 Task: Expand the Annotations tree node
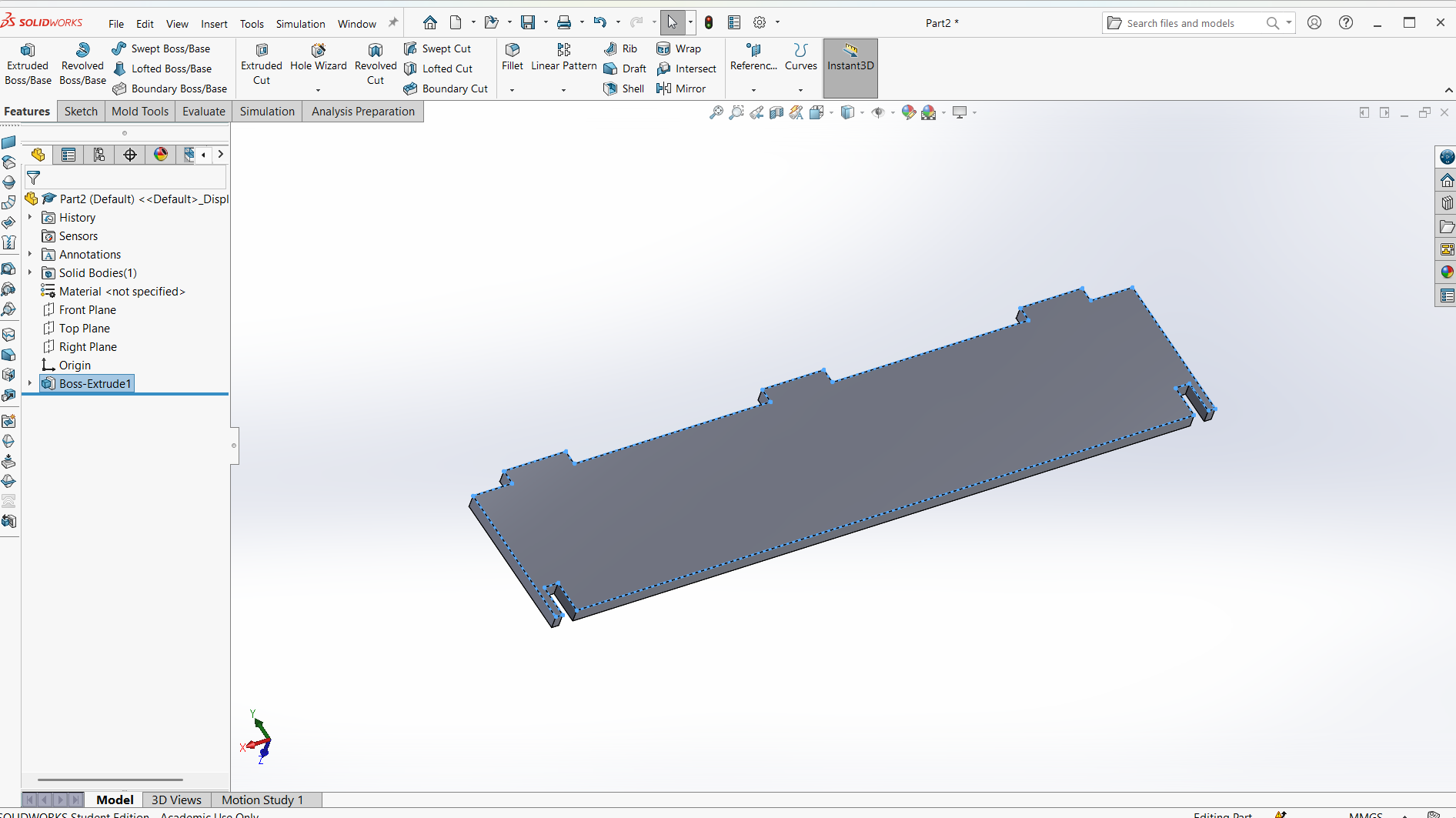click(30, 255)
